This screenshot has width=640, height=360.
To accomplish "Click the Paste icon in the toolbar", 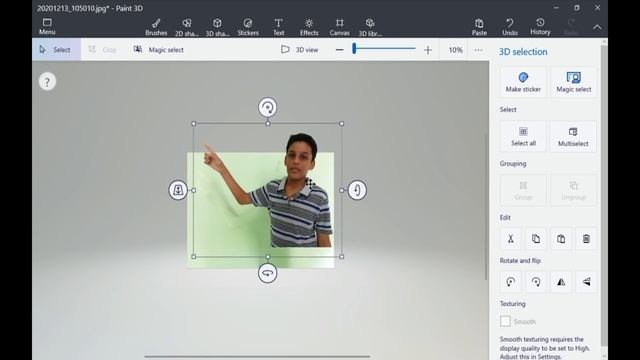I will [x=479, y=27].
